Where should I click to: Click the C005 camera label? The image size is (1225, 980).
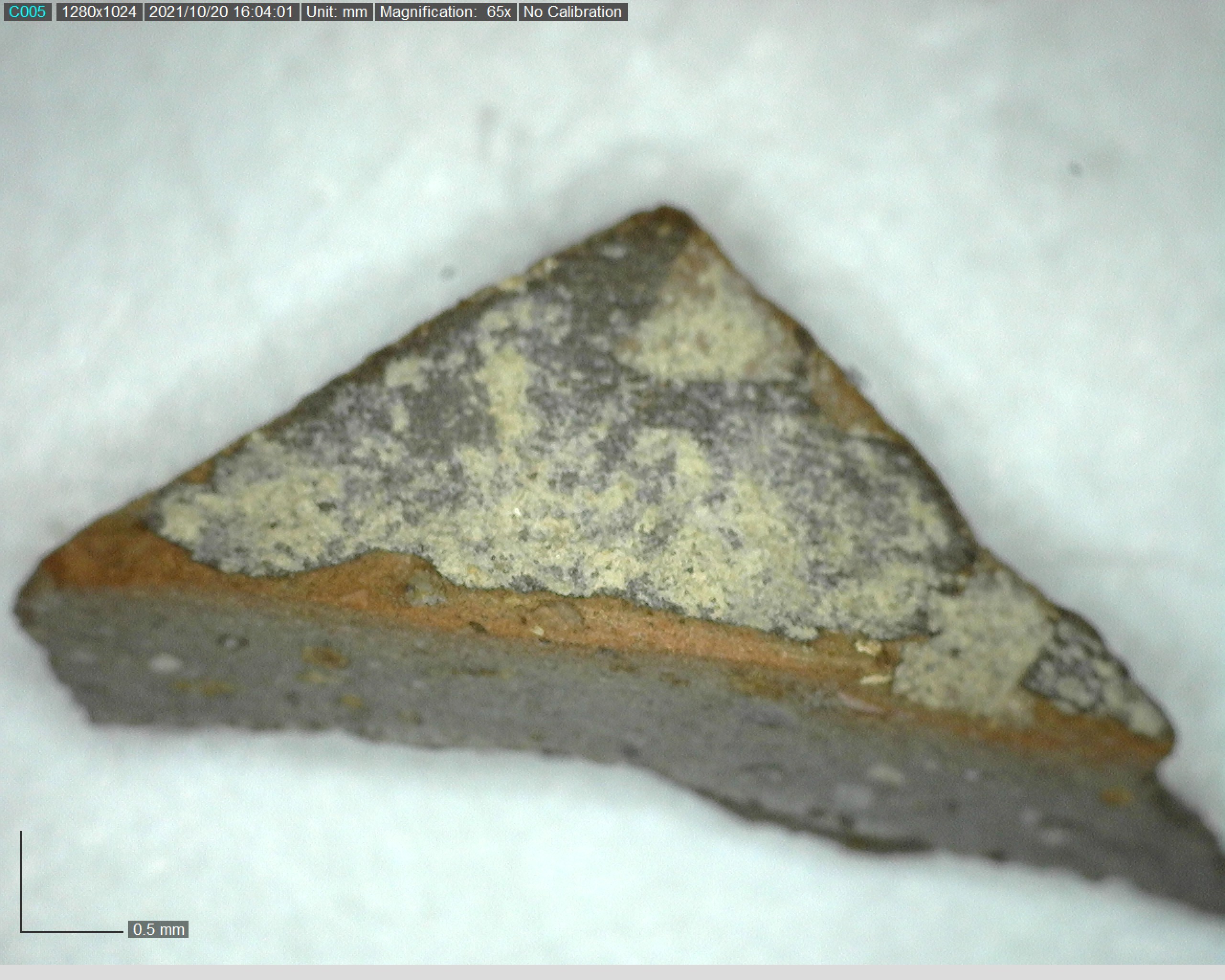pyautogui.click(x=27, y=12)
